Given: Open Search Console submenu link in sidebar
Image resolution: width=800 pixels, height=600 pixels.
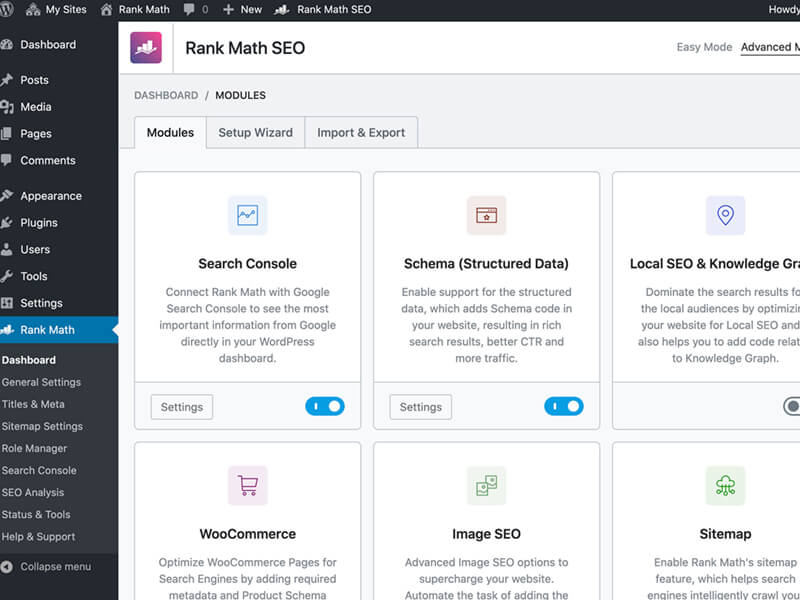Looking at the screenshot, I should pos(39,470).
